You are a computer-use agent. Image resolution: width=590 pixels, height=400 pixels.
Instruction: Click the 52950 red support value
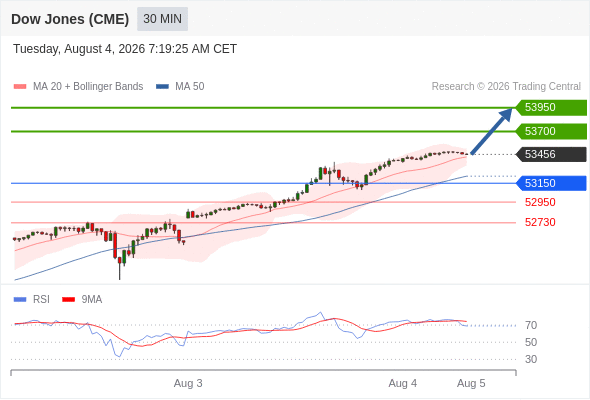[x=540, y=202]
